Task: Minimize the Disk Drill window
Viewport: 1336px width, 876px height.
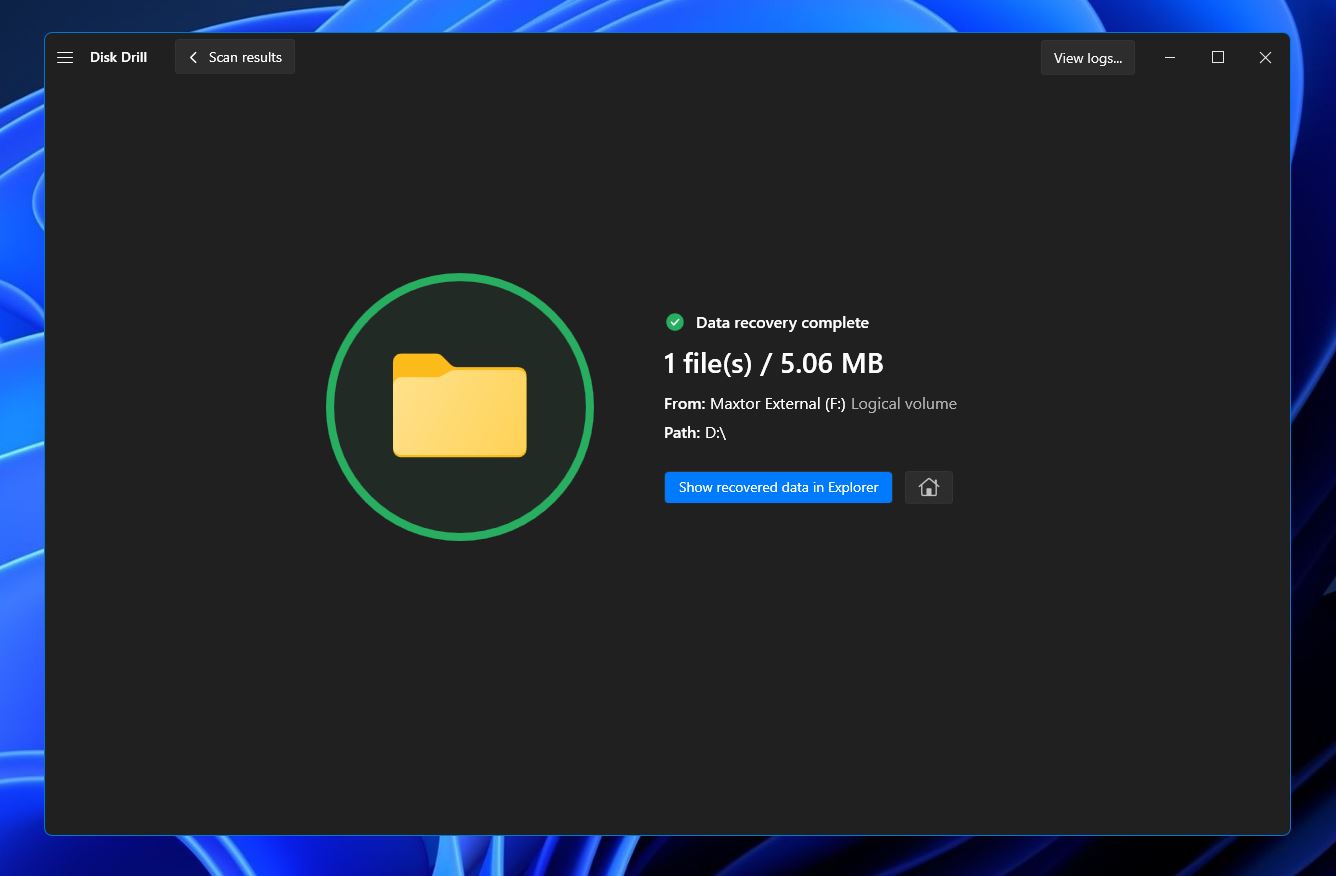Action: (1170, 58)
